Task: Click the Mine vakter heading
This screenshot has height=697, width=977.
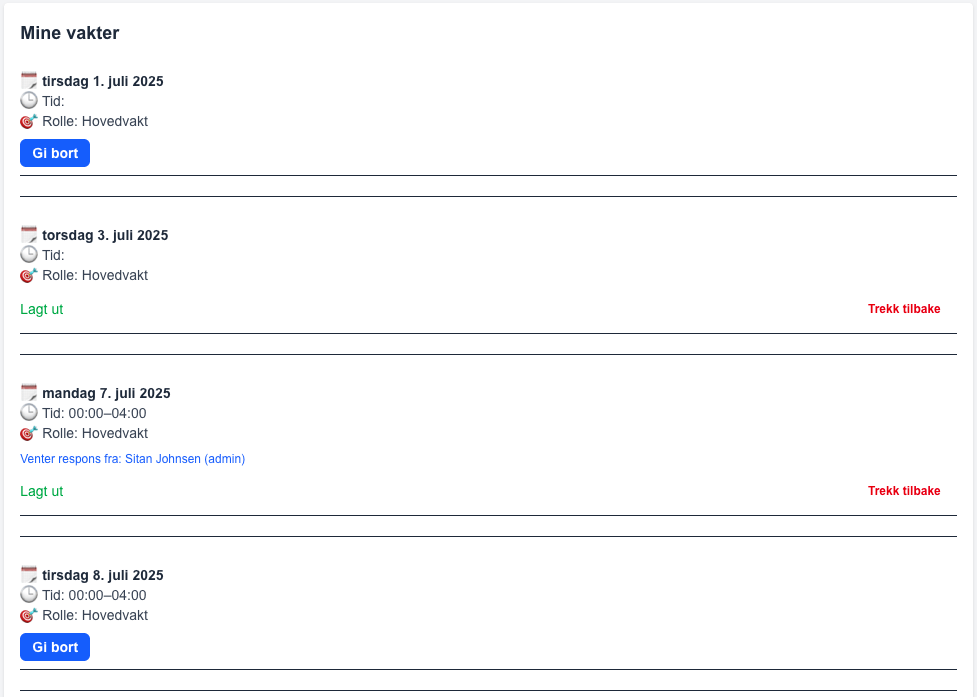Action: pos(70,33)
